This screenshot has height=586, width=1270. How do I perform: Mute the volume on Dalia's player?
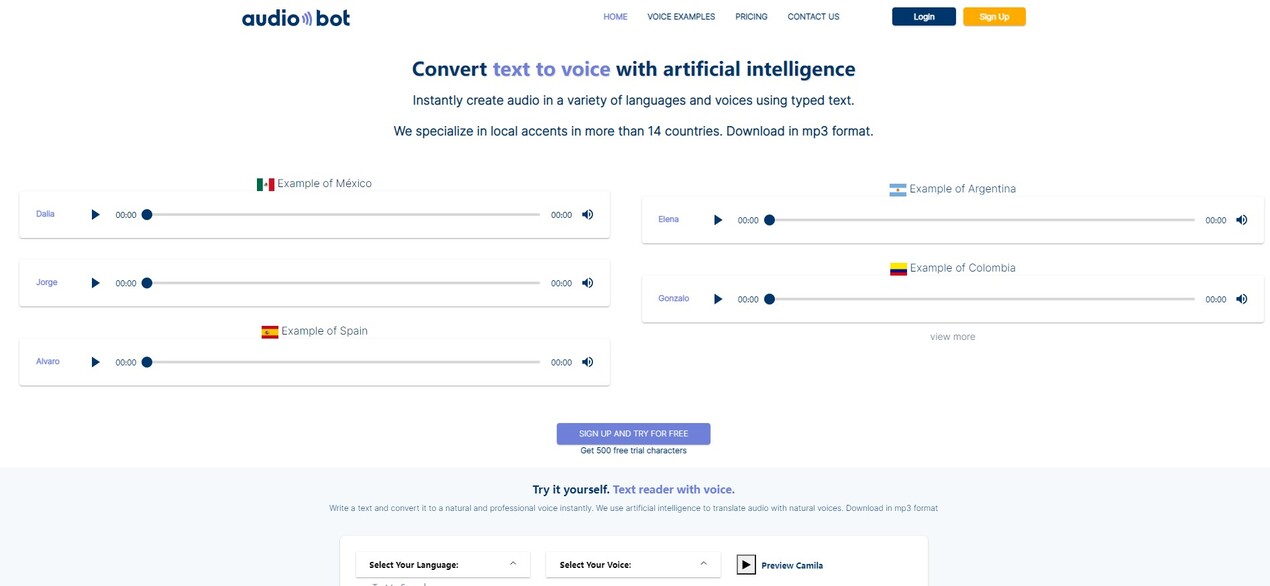pos(588,214)
